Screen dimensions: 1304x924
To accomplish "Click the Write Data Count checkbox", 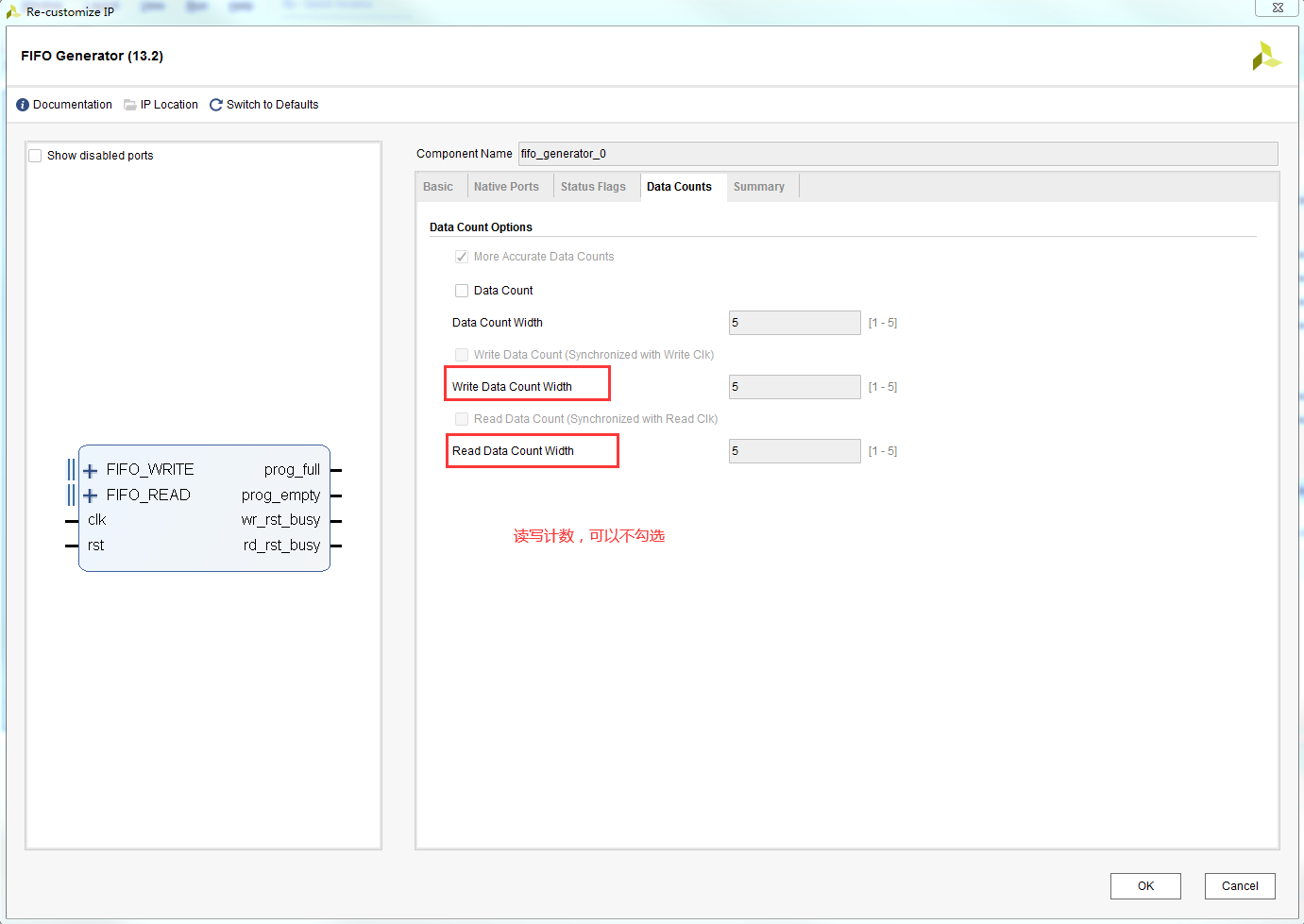I will coord(462,354).
